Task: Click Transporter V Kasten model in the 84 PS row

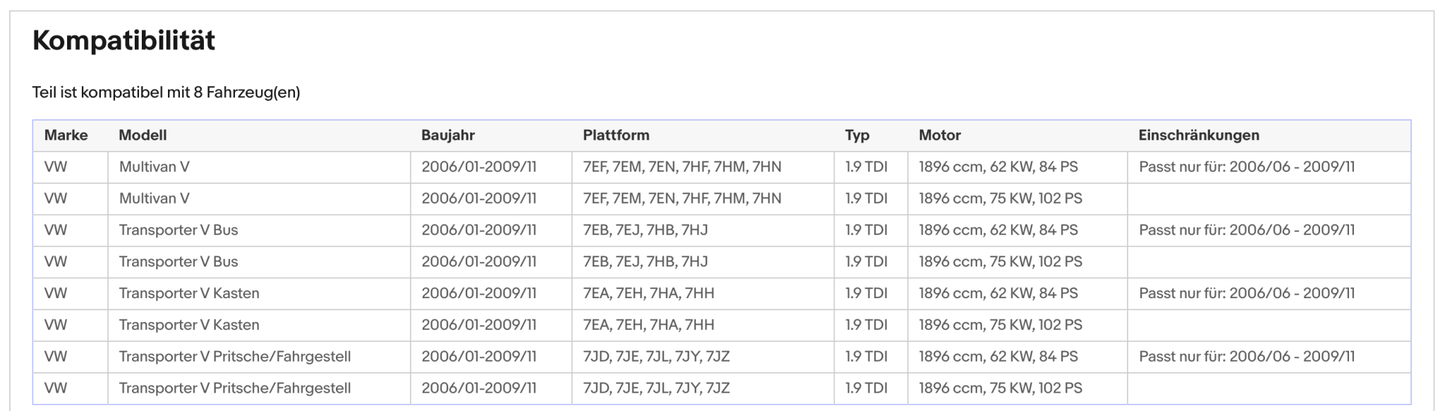Action: click(x=188, y=293)
